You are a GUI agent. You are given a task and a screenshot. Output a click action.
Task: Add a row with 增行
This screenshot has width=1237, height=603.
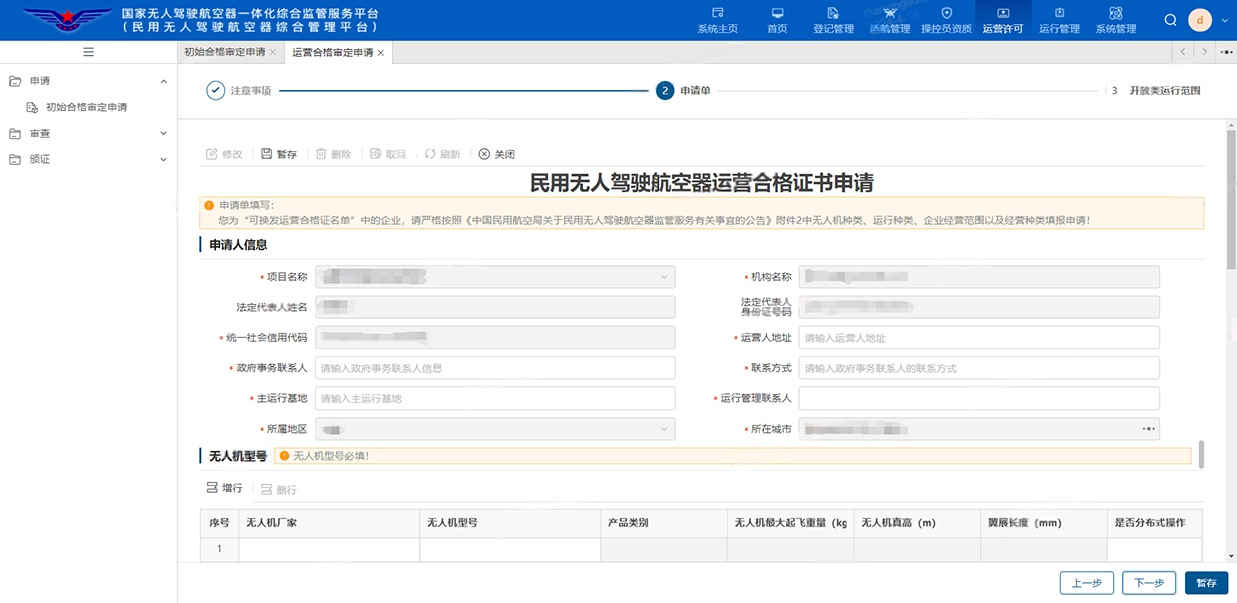(x=224, y=488)
